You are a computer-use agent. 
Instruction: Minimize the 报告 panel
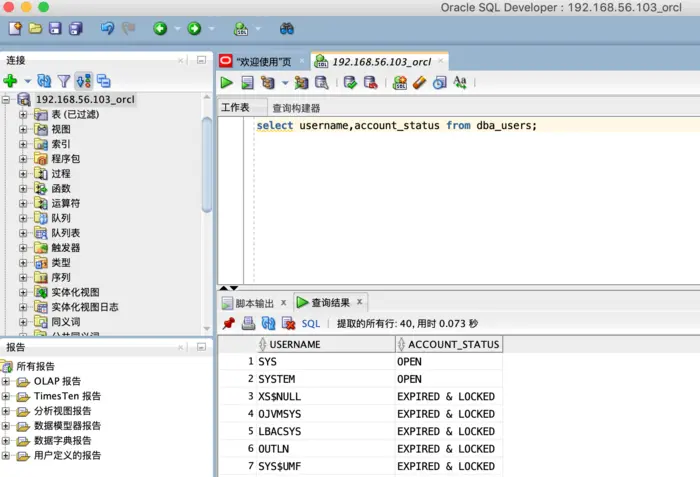click(x=201, y=347)
